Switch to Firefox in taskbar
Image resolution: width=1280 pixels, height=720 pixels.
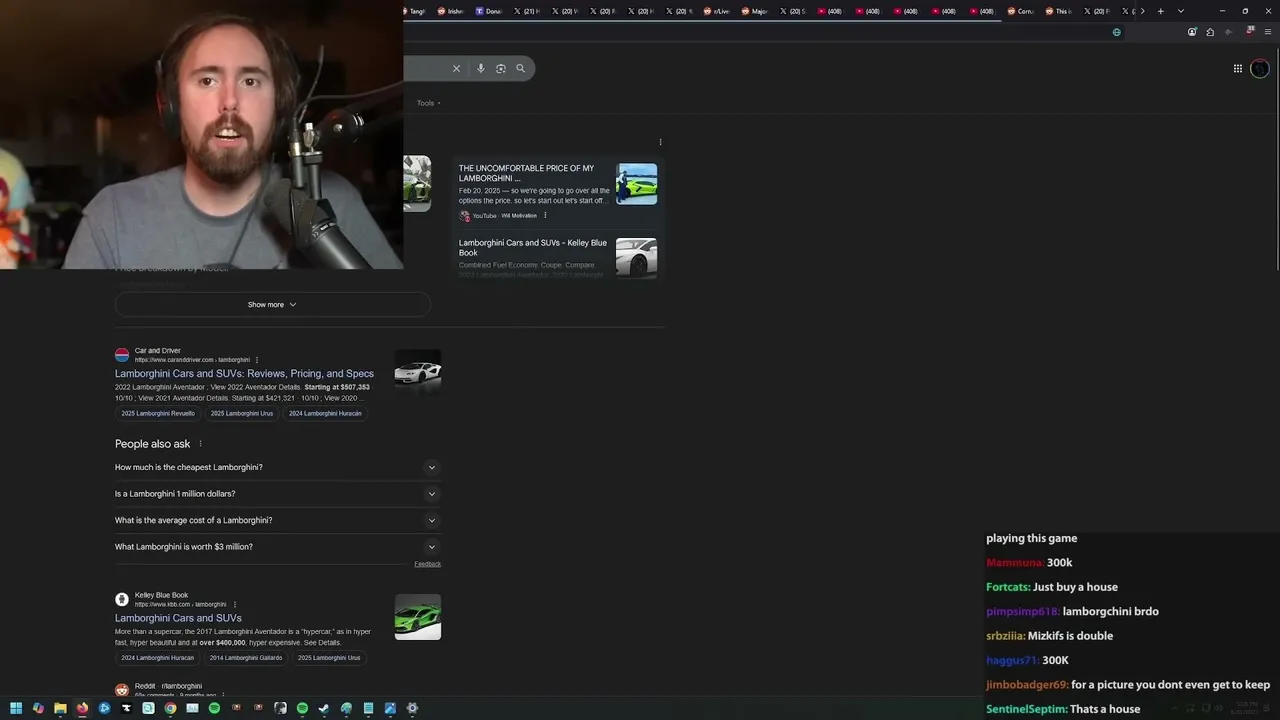tap(82, 708)
